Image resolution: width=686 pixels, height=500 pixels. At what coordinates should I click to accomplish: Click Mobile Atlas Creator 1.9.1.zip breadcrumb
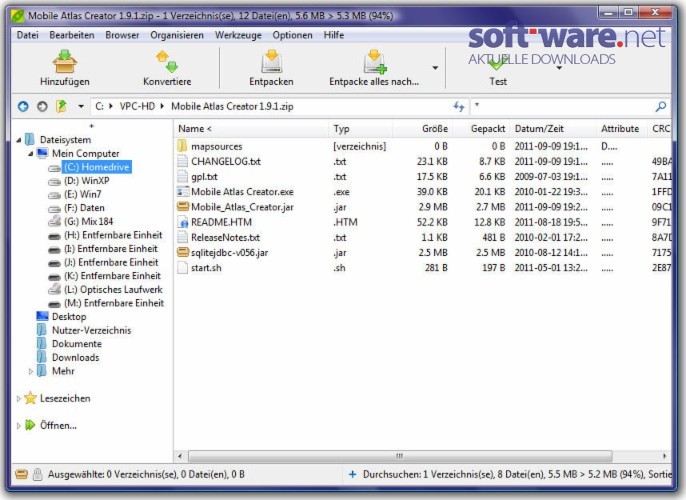232,106
